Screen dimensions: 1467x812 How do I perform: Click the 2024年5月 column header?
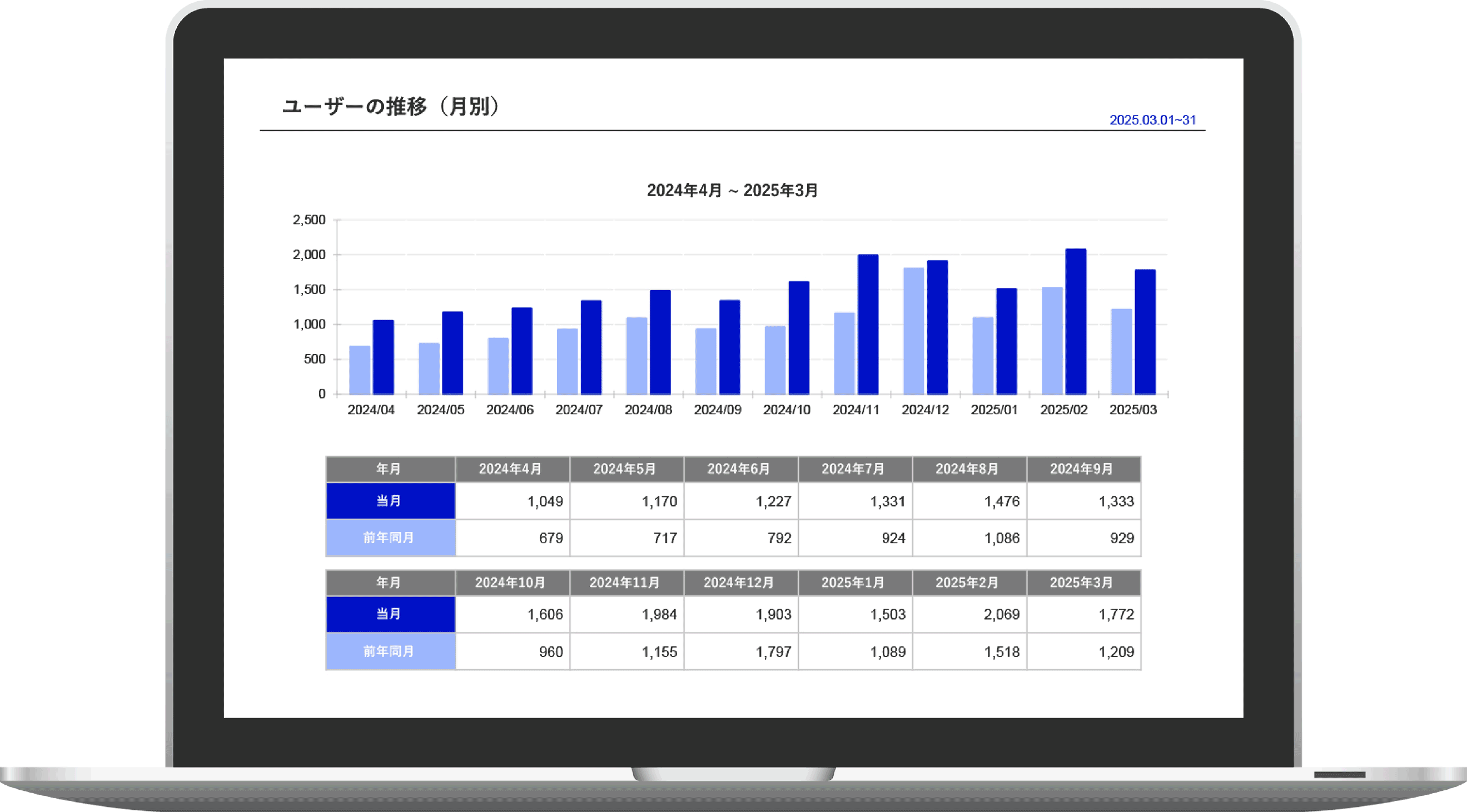click(x=627, y=469)
